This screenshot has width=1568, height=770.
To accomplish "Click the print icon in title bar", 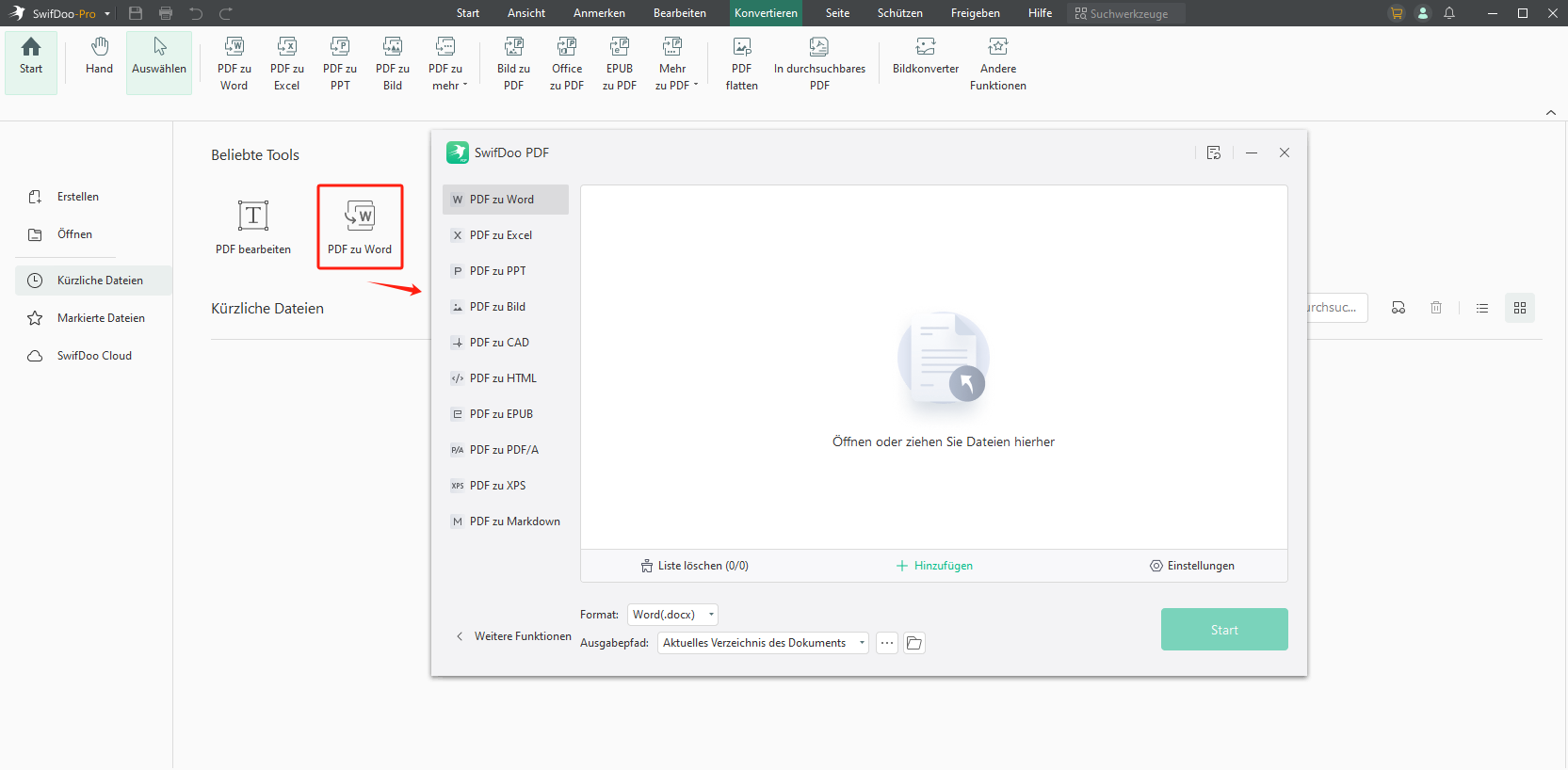I will point(166,13).
